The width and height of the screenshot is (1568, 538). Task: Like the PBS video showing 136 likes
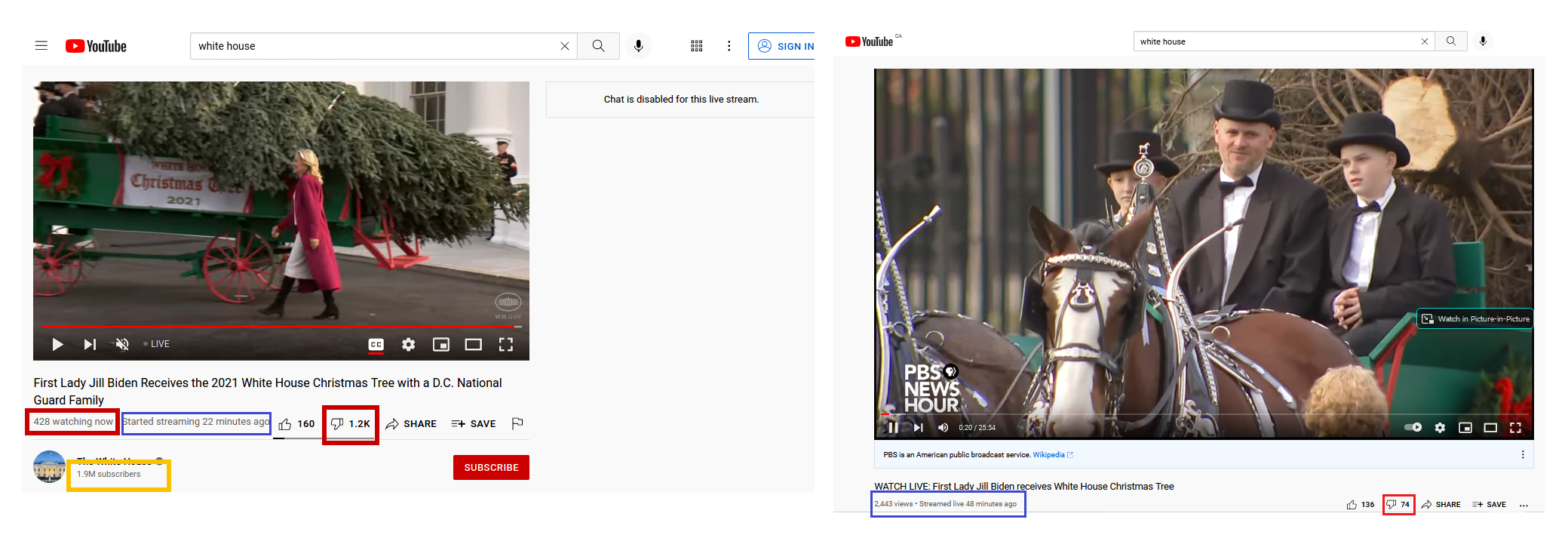coord(1361,505)
